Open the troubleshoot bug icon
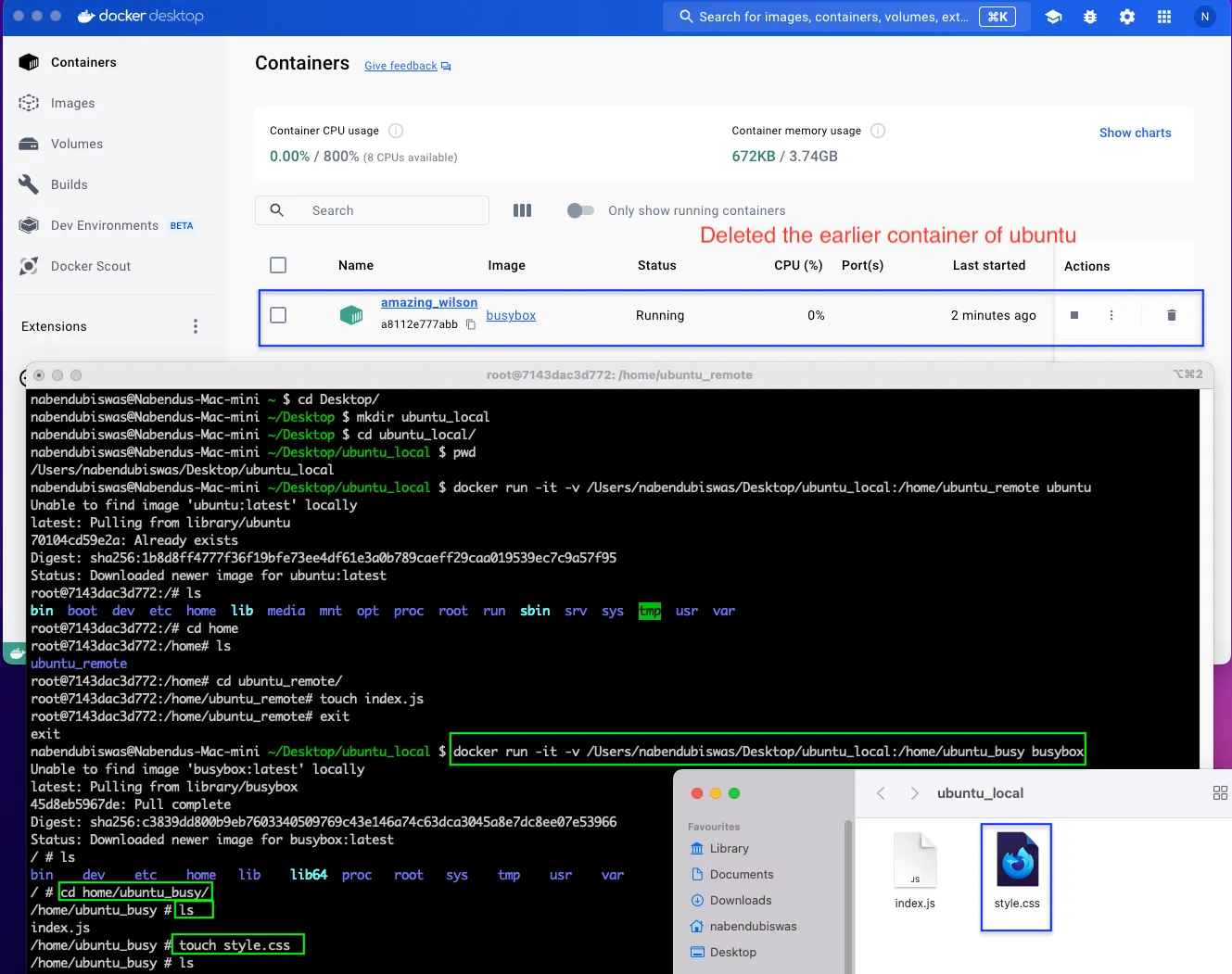This screenshot has height=974, width=1232. 1090,17
